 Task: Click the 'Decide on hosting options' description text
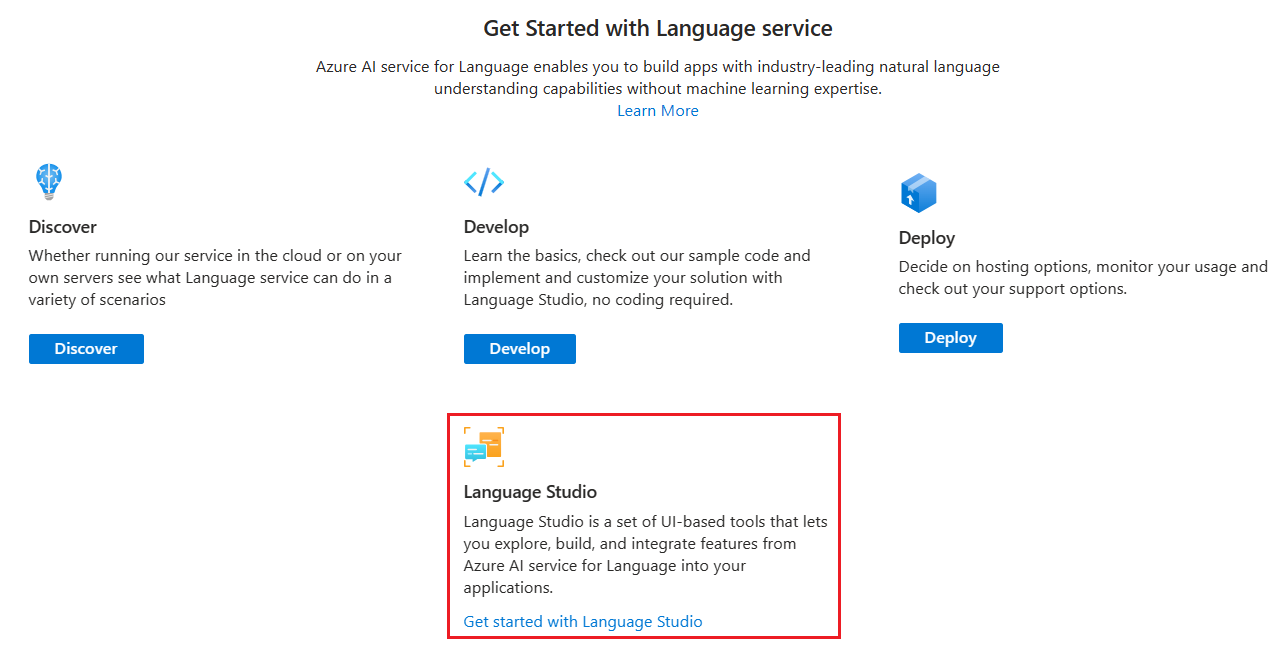[1083, 278]
